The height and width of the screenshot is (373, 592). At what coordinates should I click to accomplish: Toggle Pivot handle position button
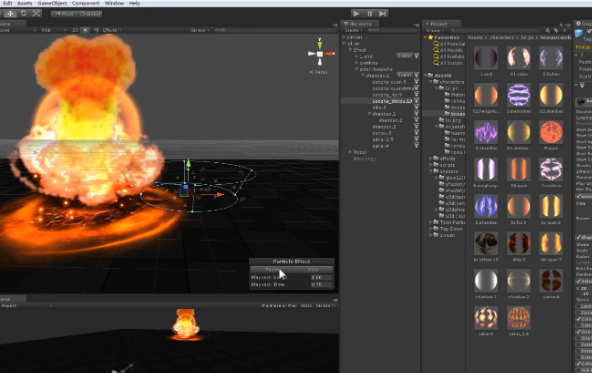click(64, 14)
